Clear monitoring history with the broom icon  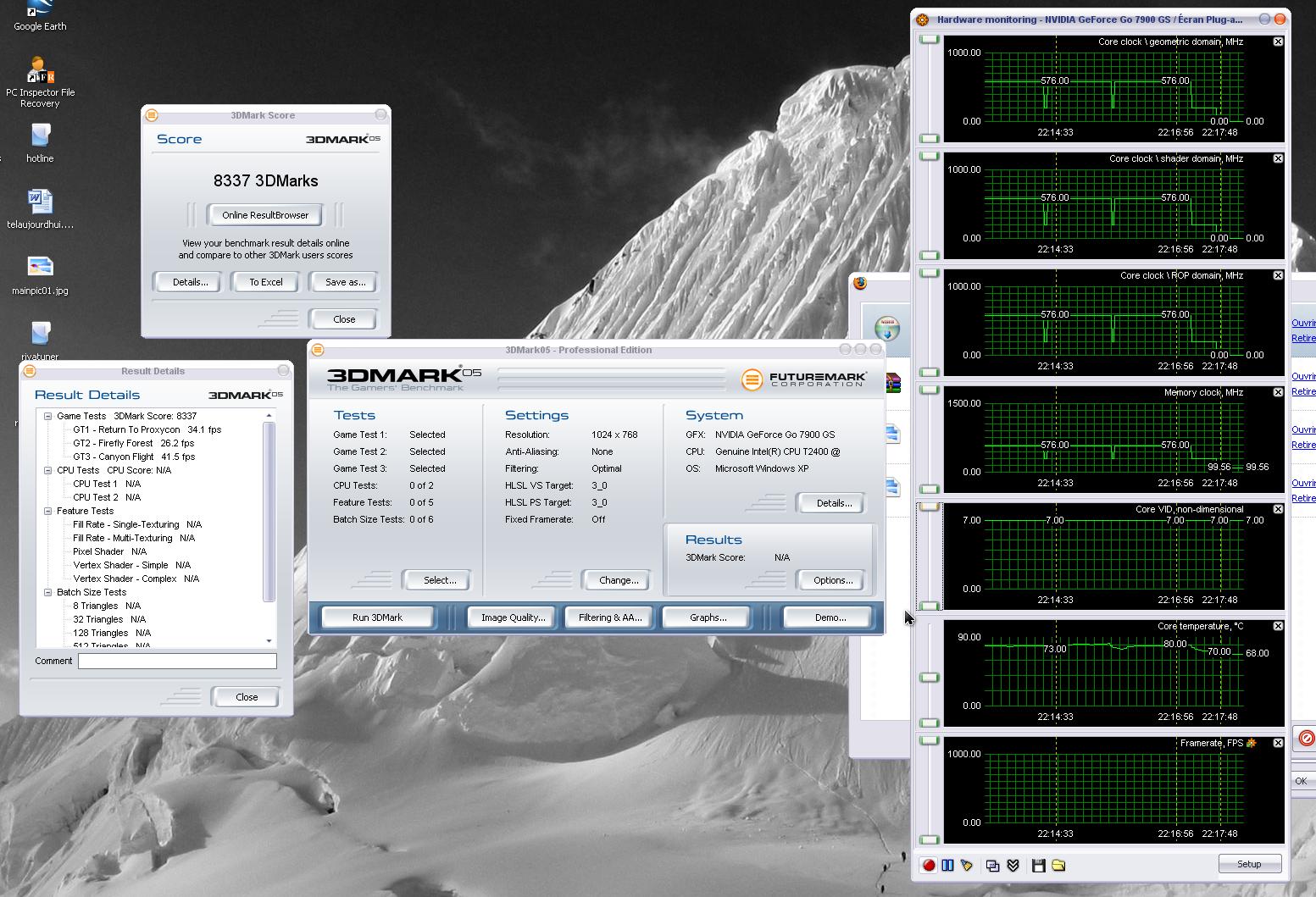[967, 865]
